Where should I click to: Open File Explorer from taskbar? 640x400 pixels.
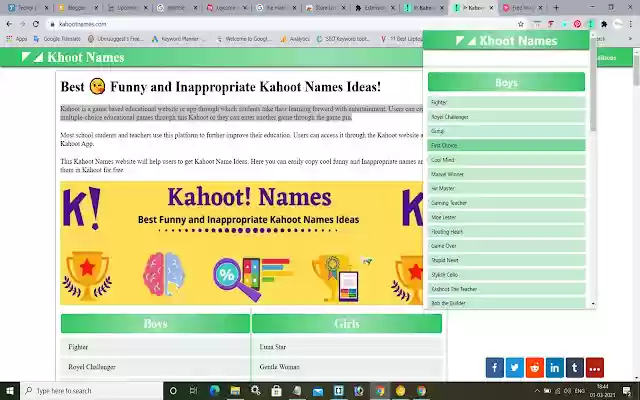point(235,391)
